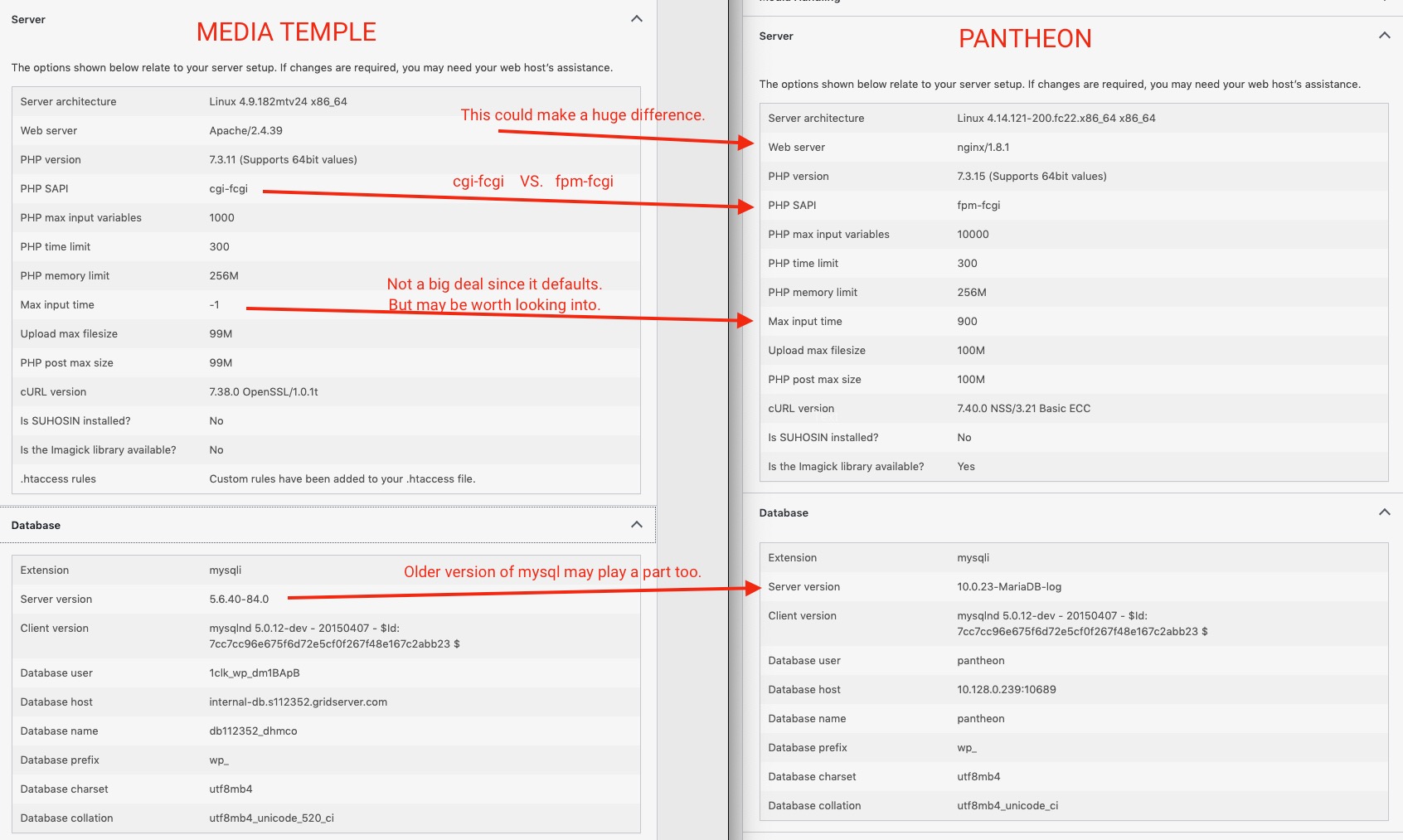The width and height of the screenshot is (1403, 840).
Task: Select the '100M' Upload max filesize value
Action: click(971, 351)
